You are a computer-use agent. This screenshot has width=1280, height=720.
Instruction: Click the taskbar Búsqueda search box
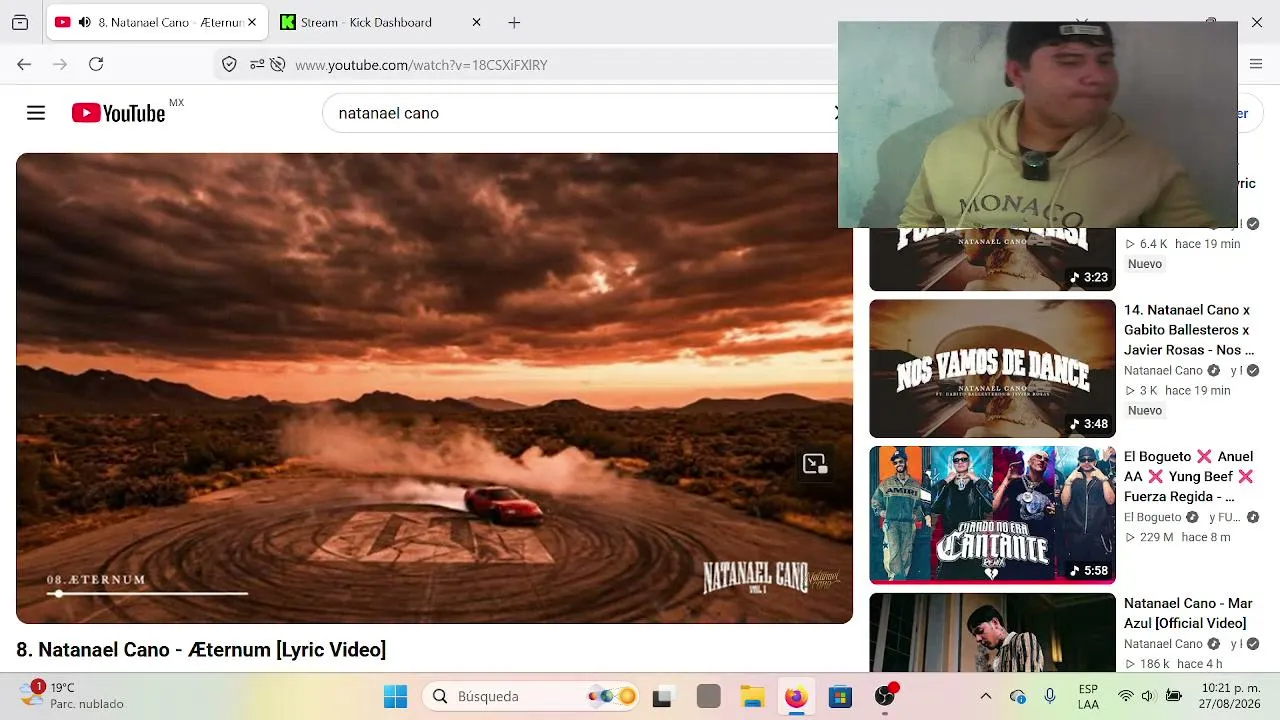(x=530, y=697)
